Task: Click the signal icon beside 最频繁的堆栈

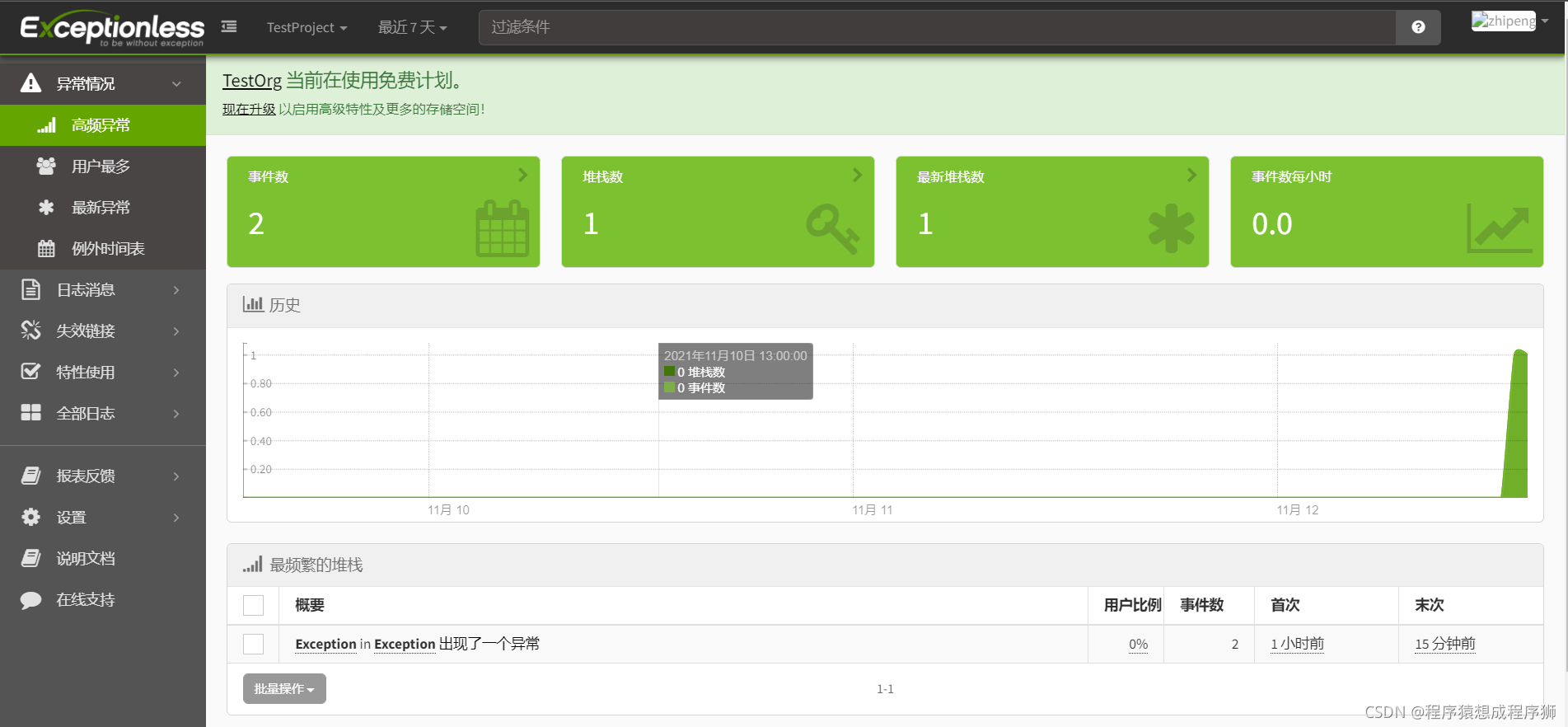Action: click(252, 564)
